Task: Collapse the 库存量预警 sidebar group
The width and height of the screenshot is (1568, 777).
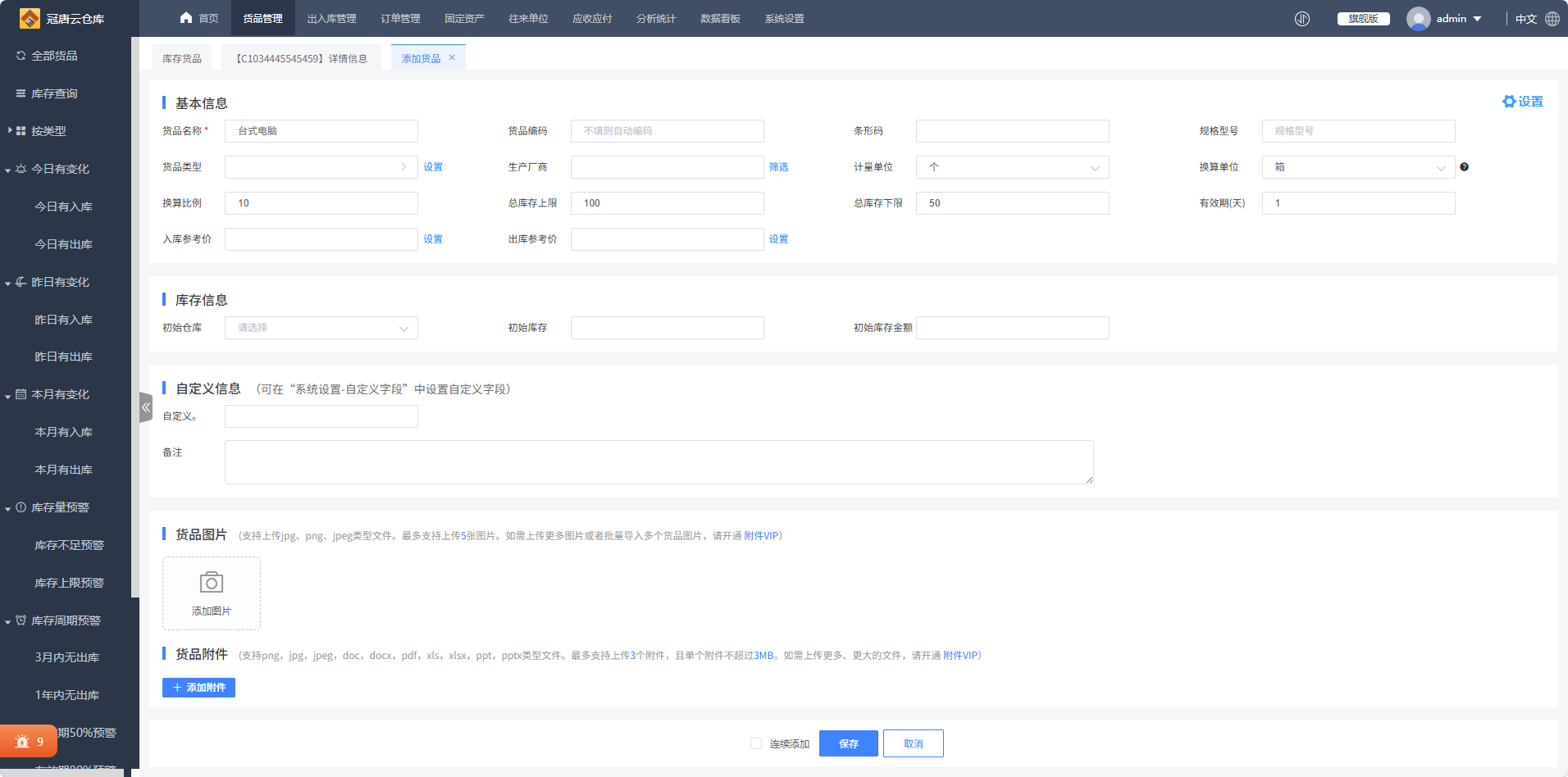Action: click(8, 509)
